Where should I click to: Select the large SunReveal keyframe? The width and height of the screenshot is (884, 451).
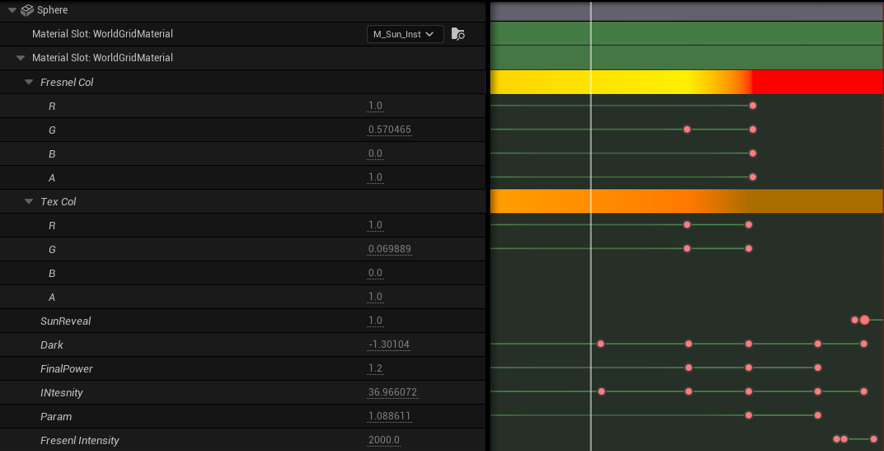865,320
